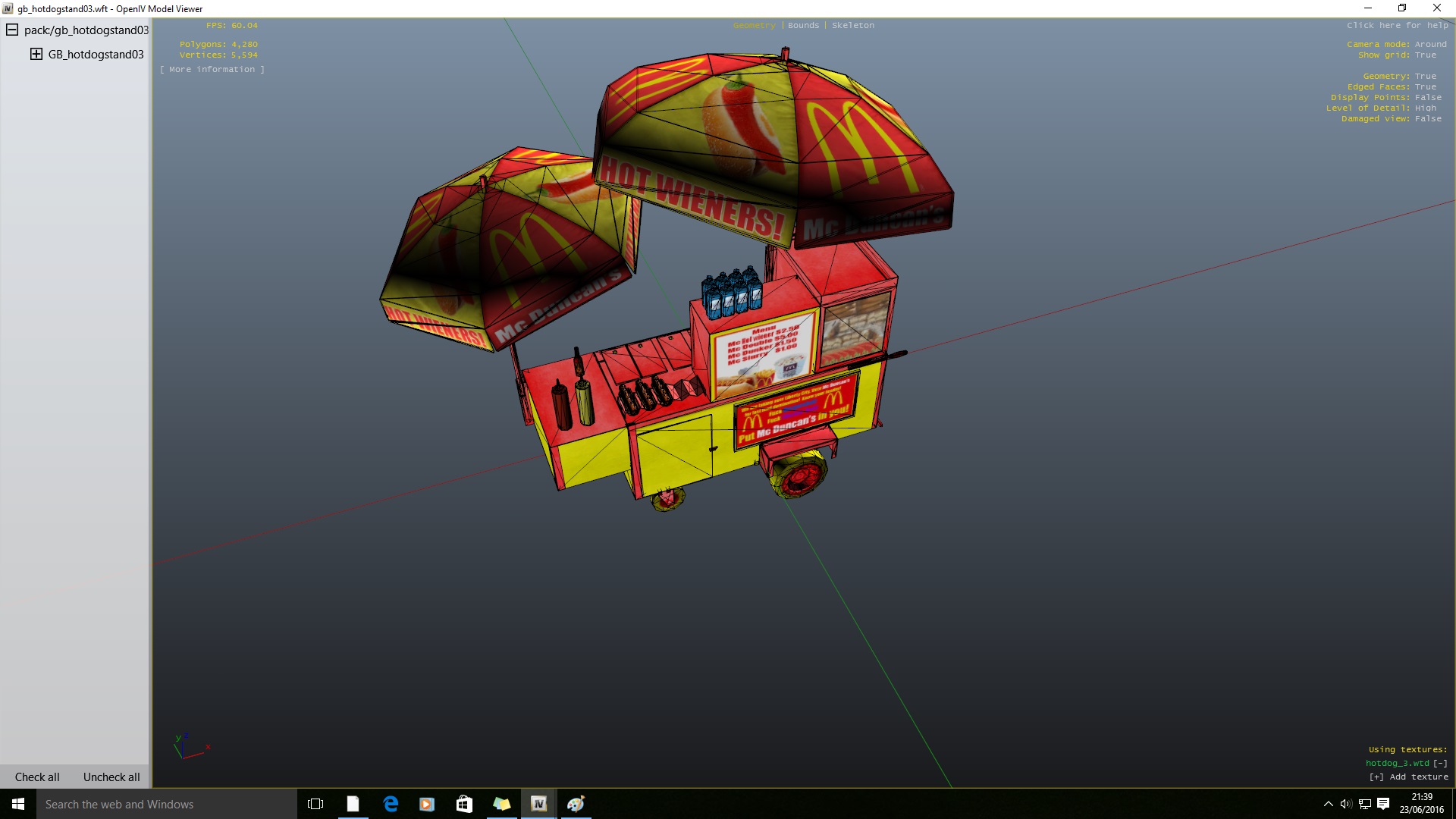Open clock showing 21:39
This screenshot has height=819, width=1456.
click(x=1422, y=804)
